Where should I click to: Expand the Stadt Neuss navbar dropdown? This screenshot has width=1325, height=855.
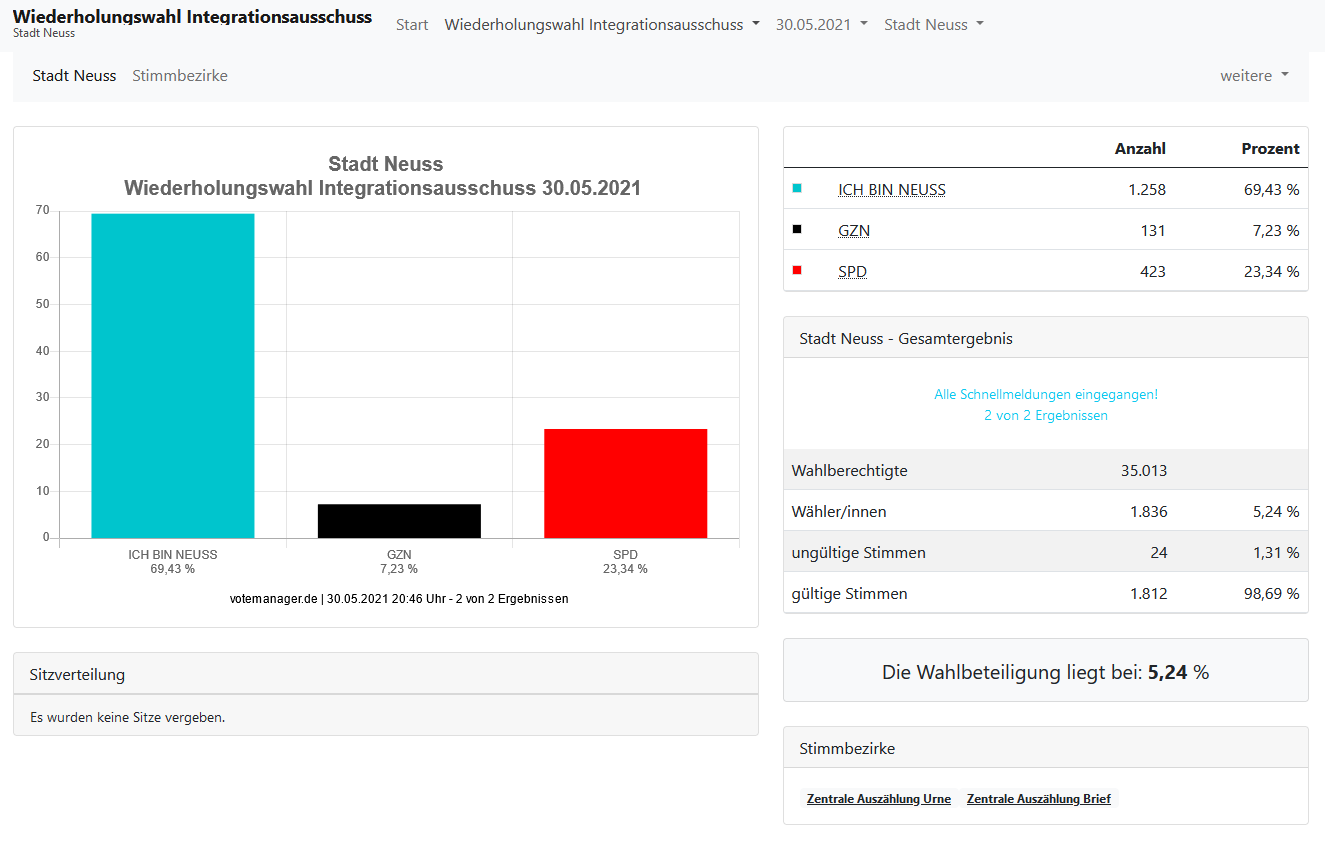coord(933,24)
